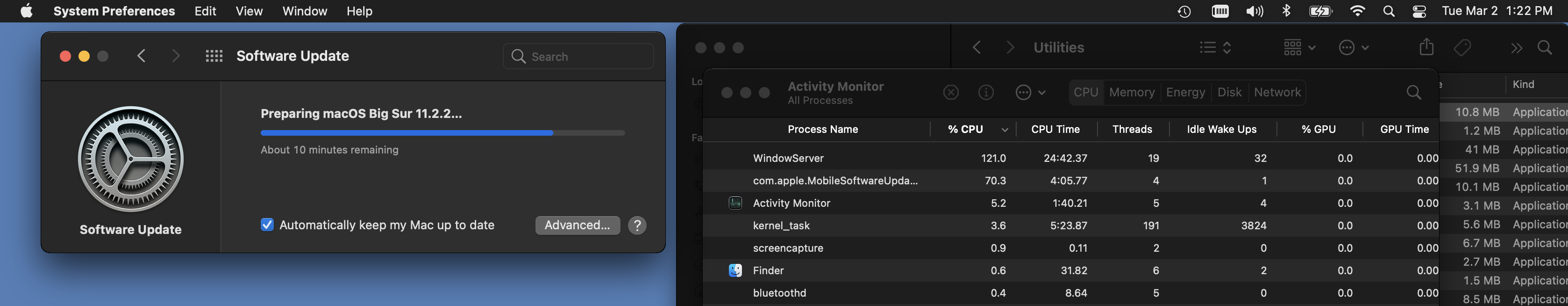Viewport: 1568px width, 306px height.
Task: Sort by % CPU column header
Action: [965, 129]
